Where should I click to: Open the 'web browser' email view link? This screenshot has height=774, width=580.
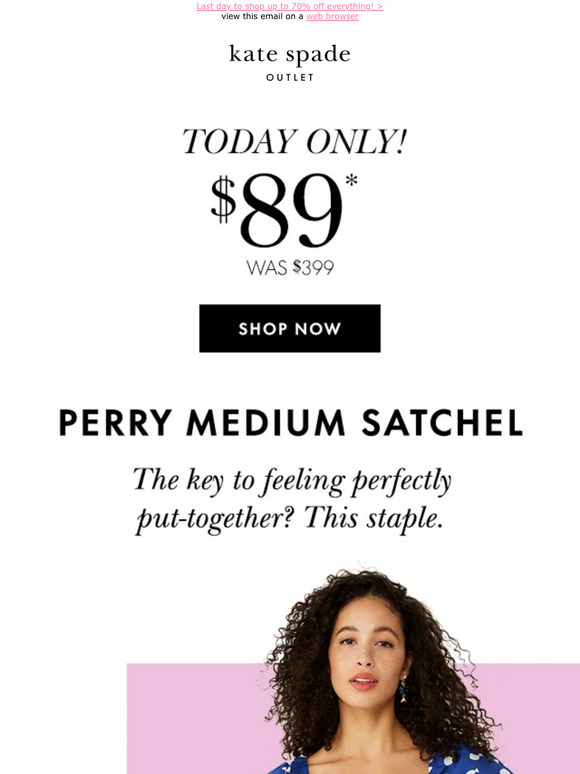(332, 16)
